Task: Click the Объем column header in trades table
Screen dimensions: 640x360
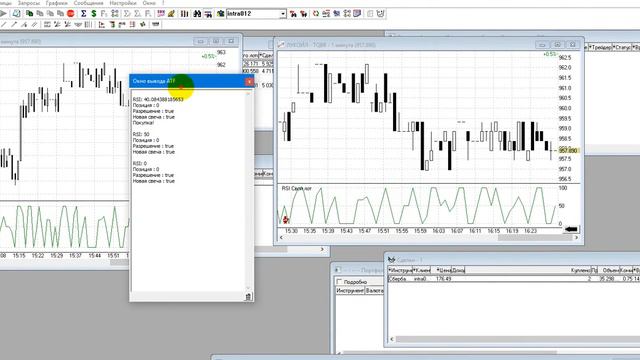Action: 610,270
